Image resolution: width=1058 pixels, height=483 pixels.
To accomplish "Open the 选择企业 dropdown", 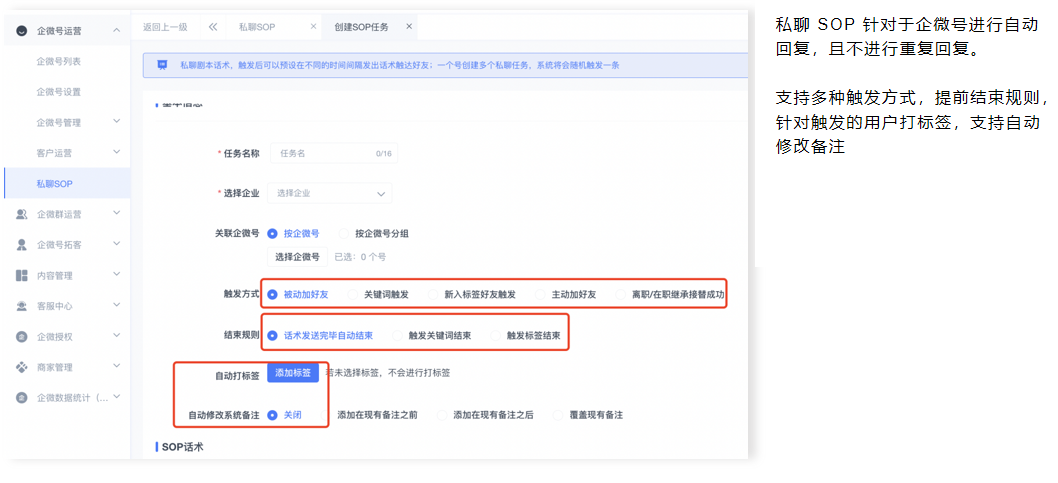I will coord(330,193).
